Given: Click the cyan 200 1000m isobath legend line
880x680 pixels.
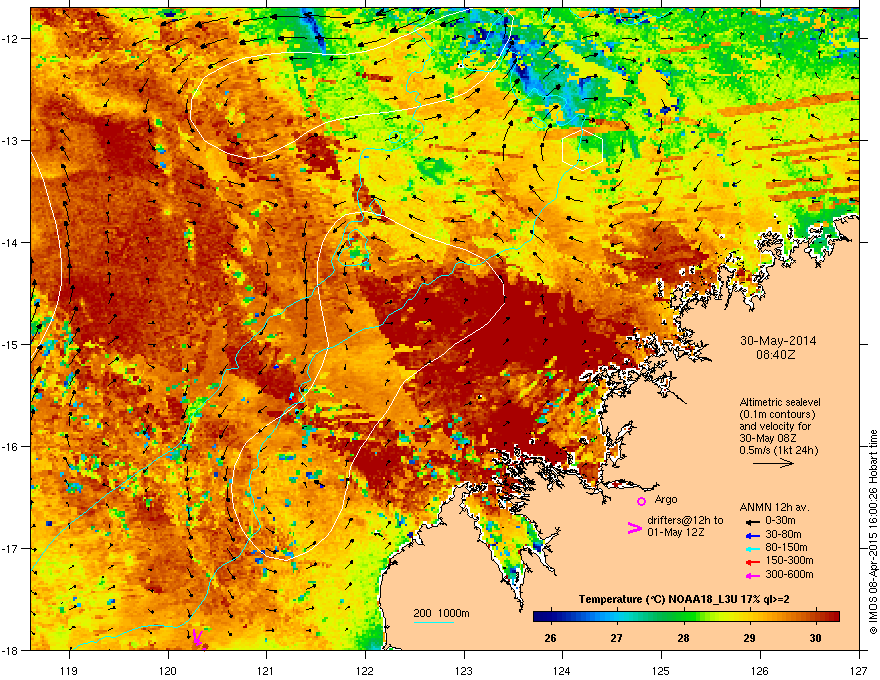Looking at the screenshot, I should (433, 622).
